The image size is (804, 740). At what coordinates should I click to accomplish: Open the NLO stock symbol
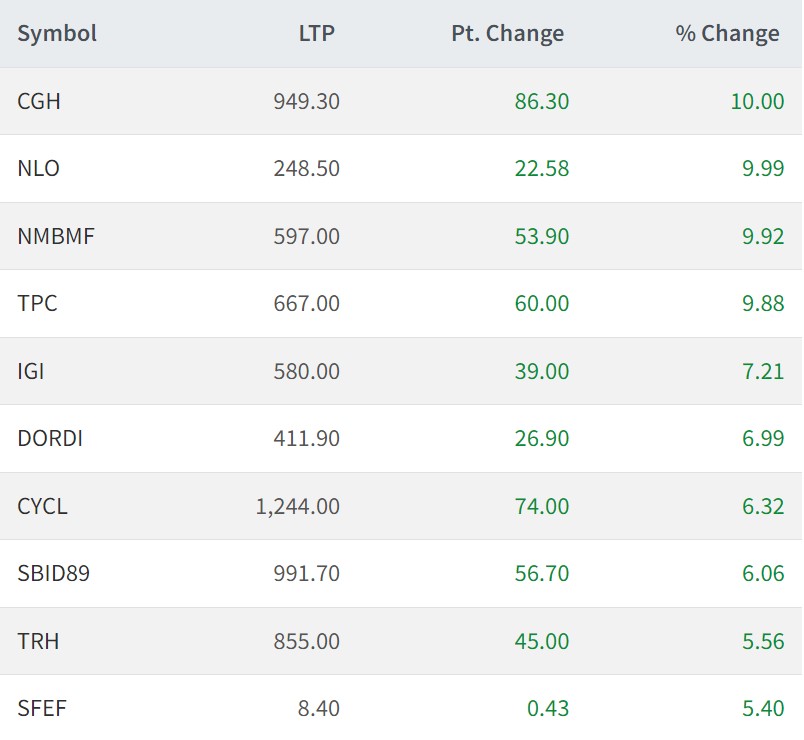point(38,168)
